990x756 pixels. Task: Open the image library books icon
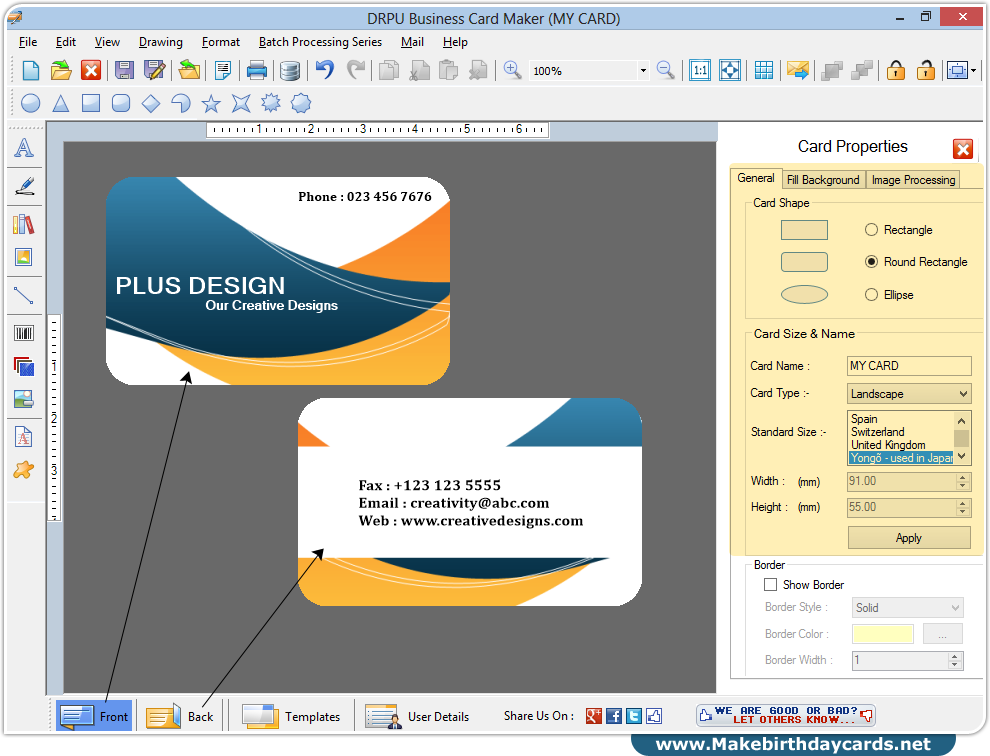click(24, 224)
